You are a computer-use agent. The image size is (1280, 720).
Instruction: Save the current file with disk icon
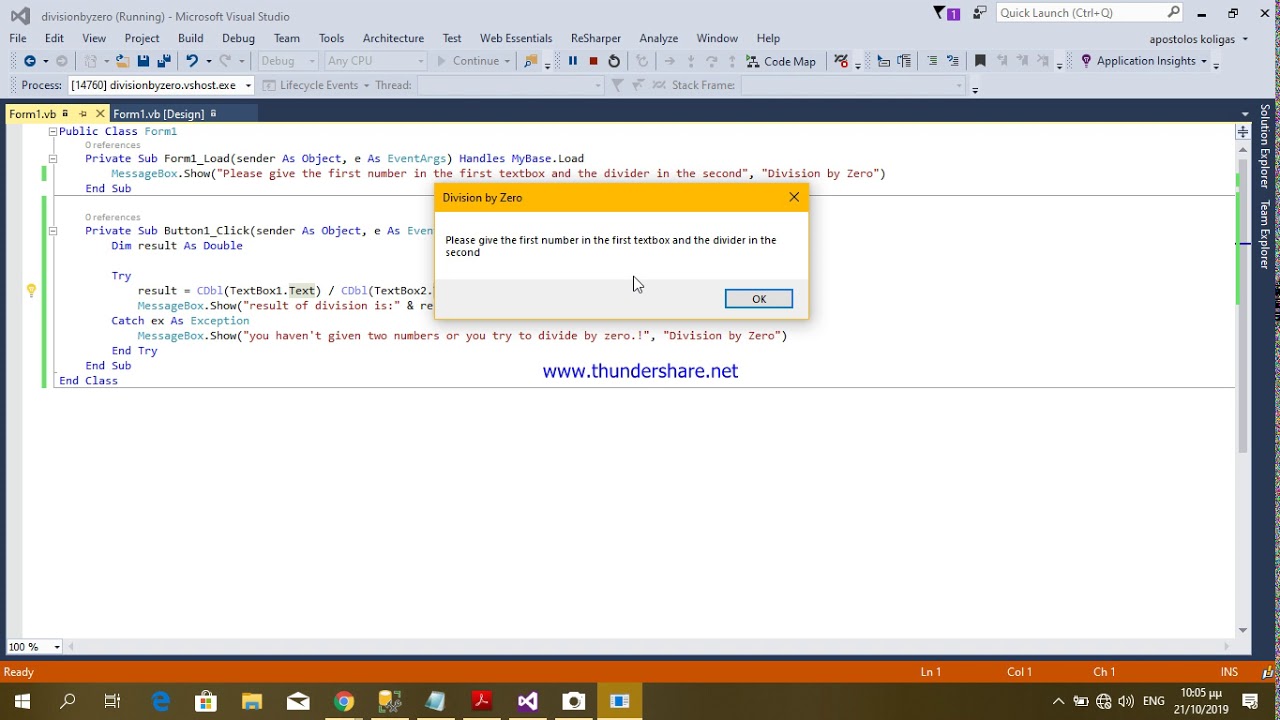click(x=143, y=61)
